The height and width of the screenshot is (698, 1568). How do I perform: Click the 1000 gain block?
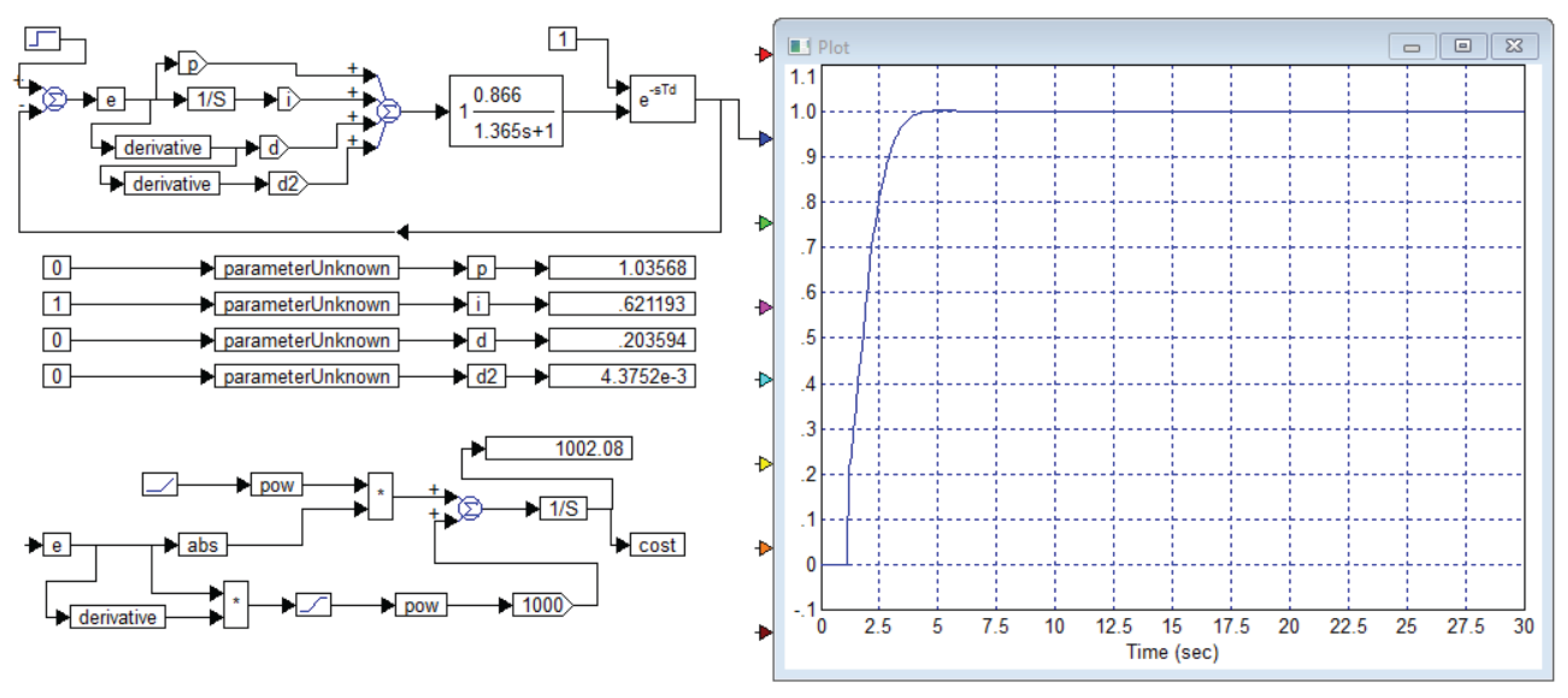[x=542, y=605]
